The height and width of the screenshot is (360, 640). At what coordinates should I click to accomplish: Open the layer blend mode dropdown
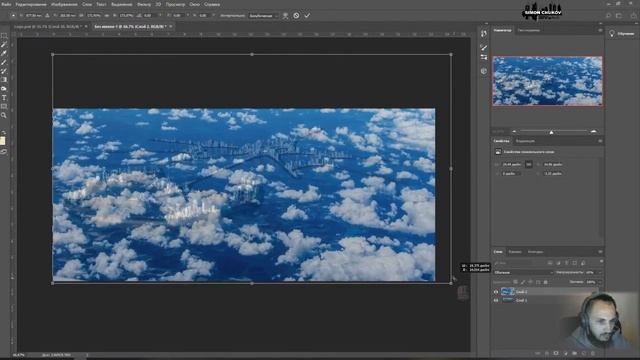tap(523, 272)
